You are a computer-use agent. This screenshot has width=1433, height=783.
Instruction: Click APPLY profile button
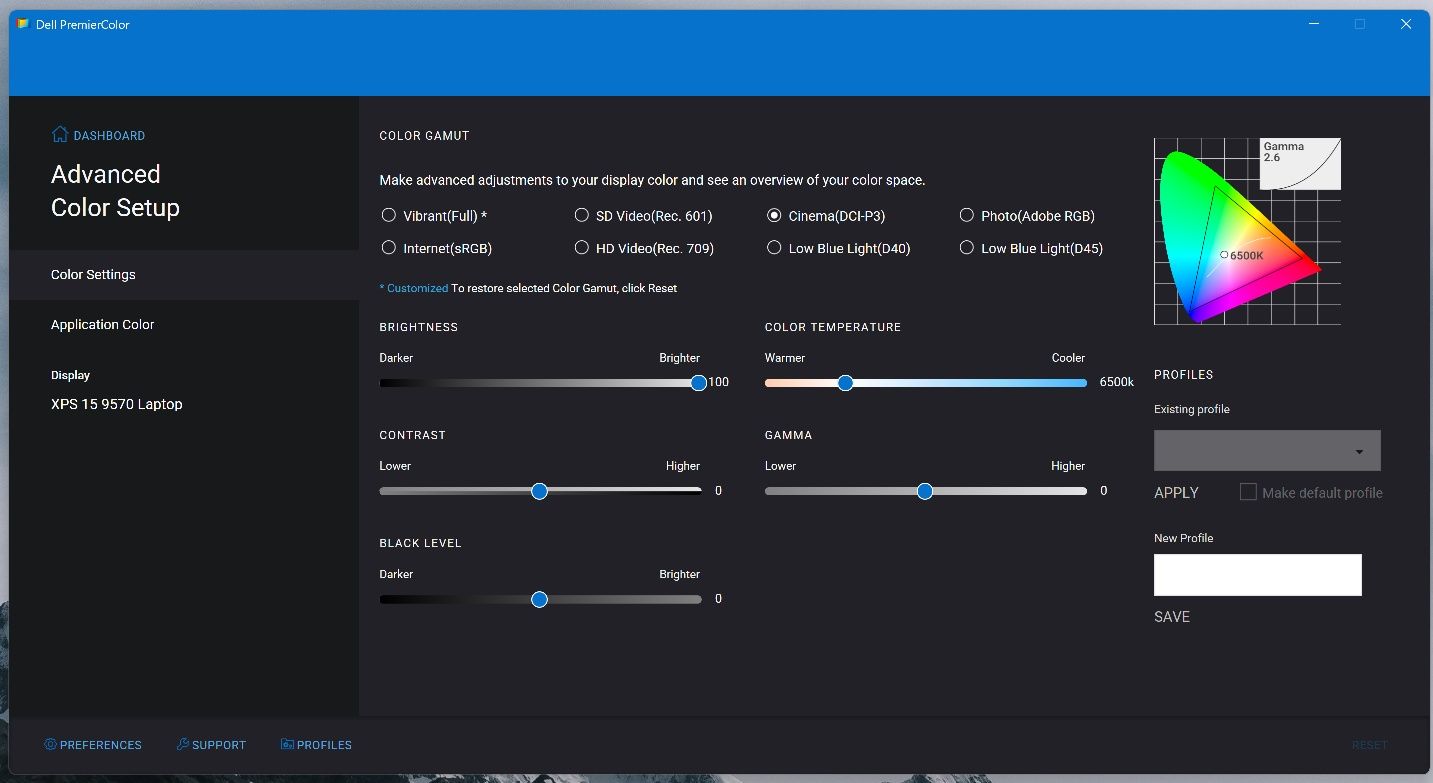coord(1176,493)
